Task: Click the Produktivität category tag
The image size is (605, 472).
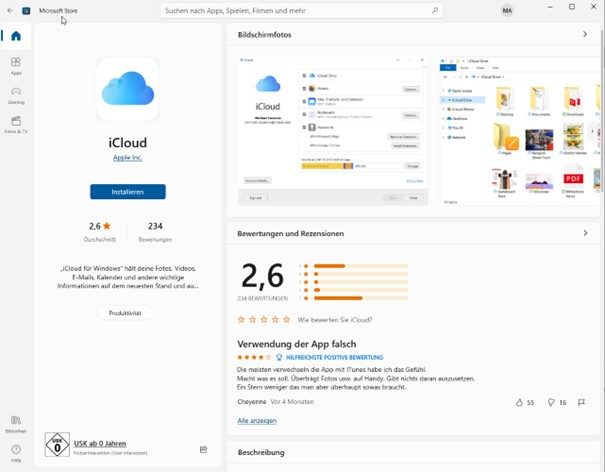Action: click(125, 313)
